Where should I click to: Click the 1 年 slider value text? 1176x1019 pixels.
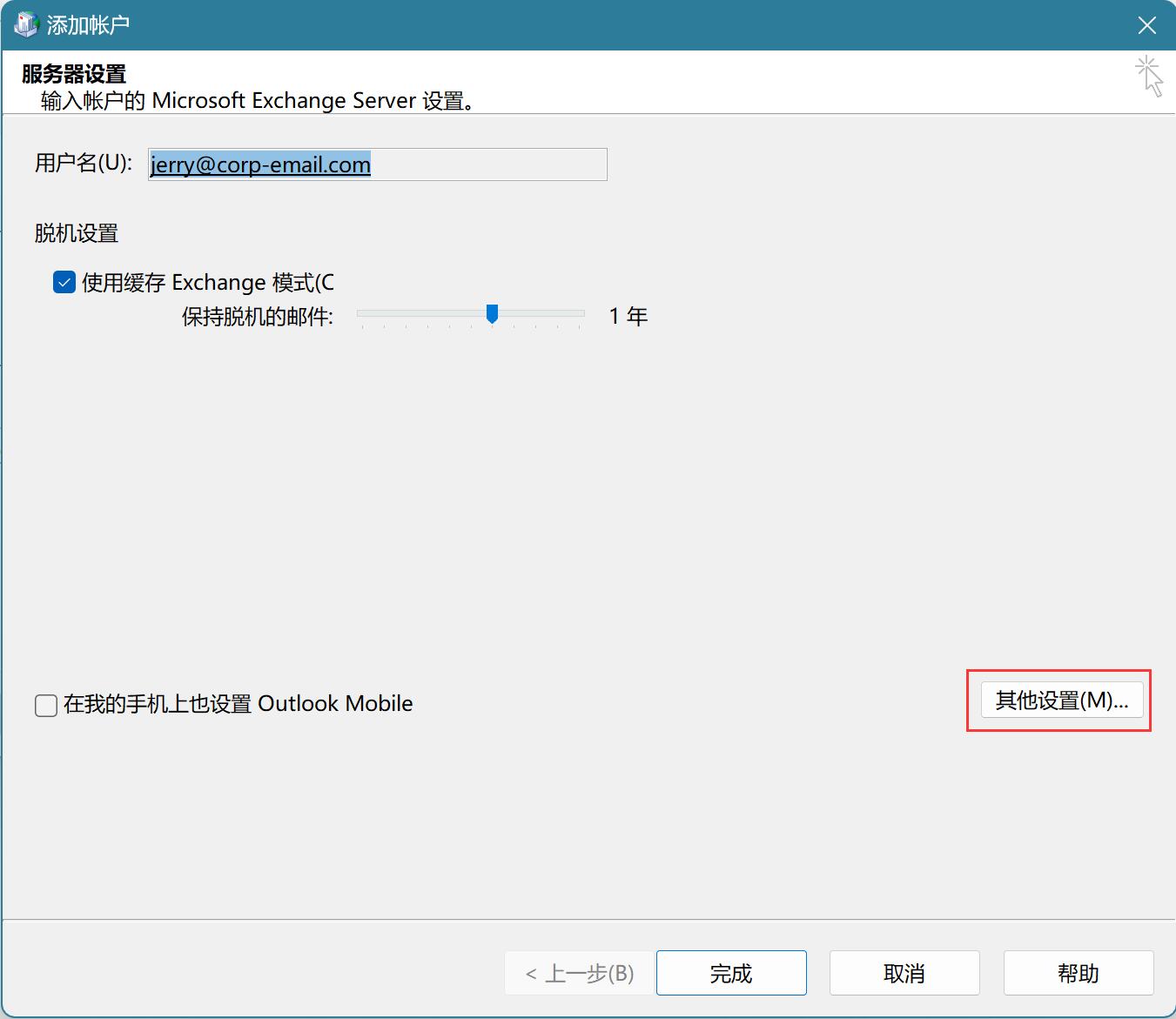pyautogui.click(x=628, y=317)
